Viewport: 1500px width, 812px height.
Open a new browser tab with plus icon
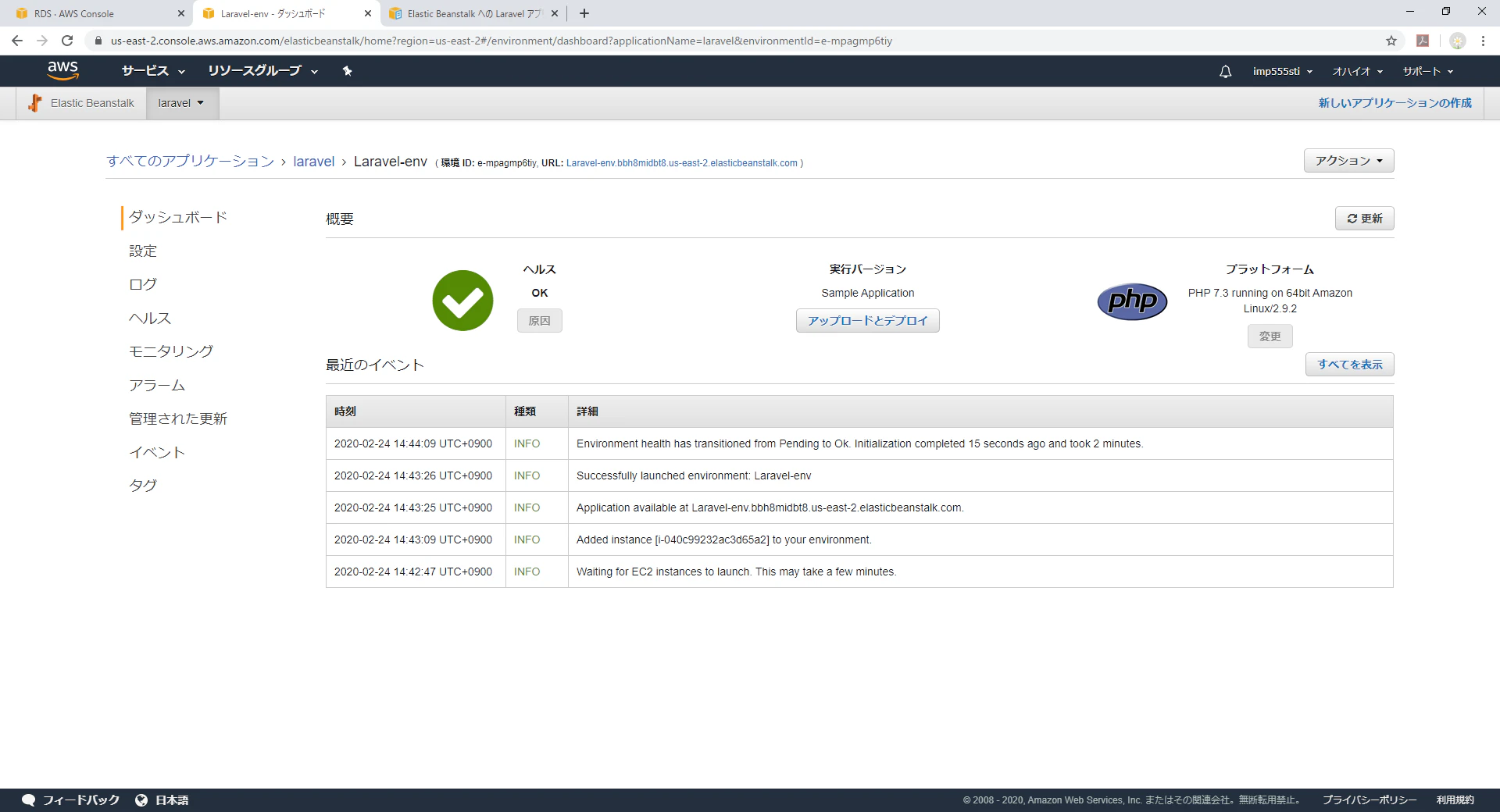[584, 13]
